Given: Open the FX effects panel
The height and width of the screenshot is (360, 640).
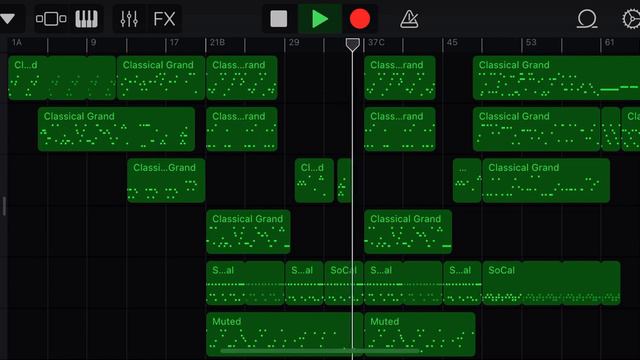Looking at the screenshot, I should (164, 19).
